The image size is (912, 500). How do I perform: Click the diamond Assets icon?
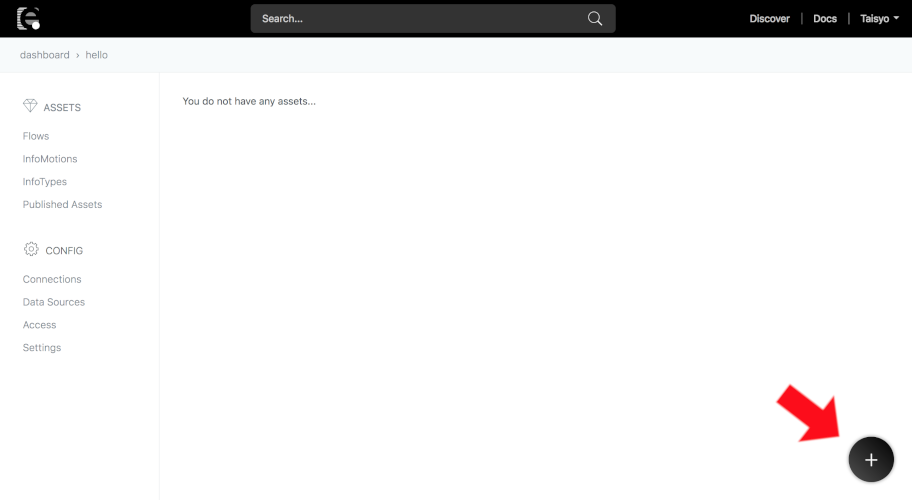coord(30,106)
